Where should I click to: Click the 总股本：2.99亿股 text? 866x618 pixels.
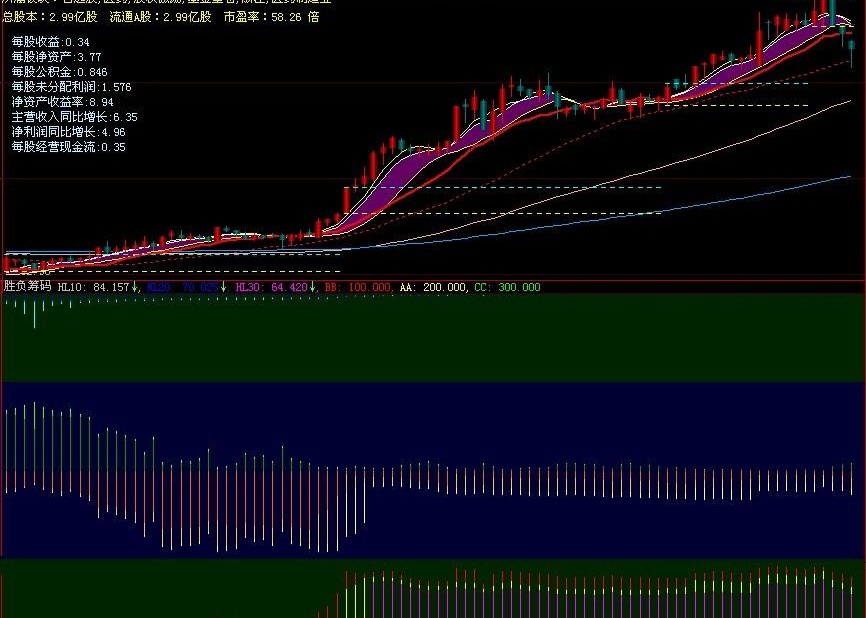tap(50, 17)
